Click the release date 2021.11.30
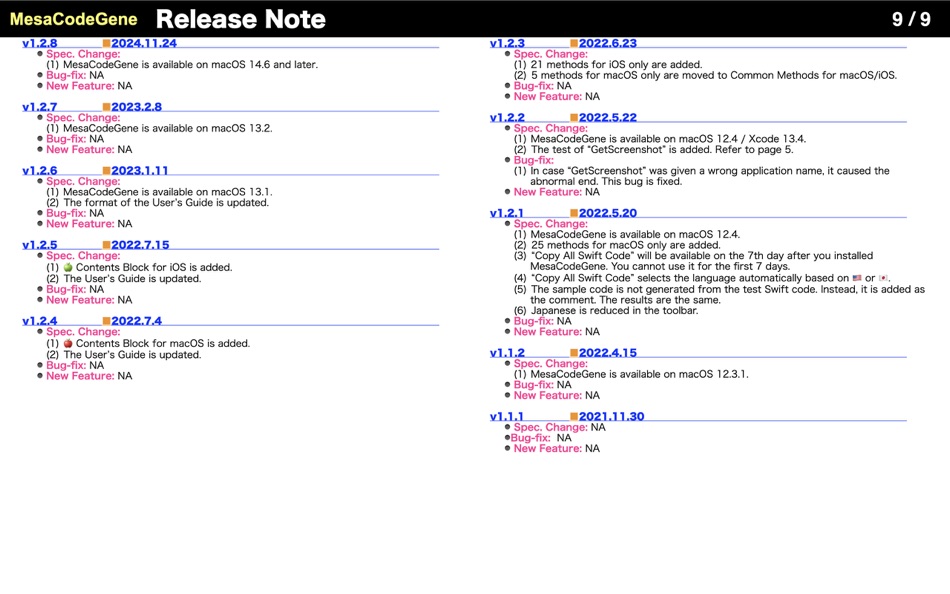 click(x=611, y=416)
